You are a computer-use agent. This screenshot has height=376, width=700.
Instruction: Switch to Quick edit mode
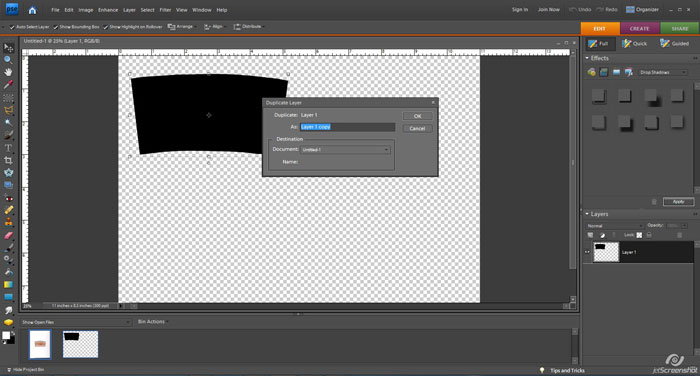[634, 43]
